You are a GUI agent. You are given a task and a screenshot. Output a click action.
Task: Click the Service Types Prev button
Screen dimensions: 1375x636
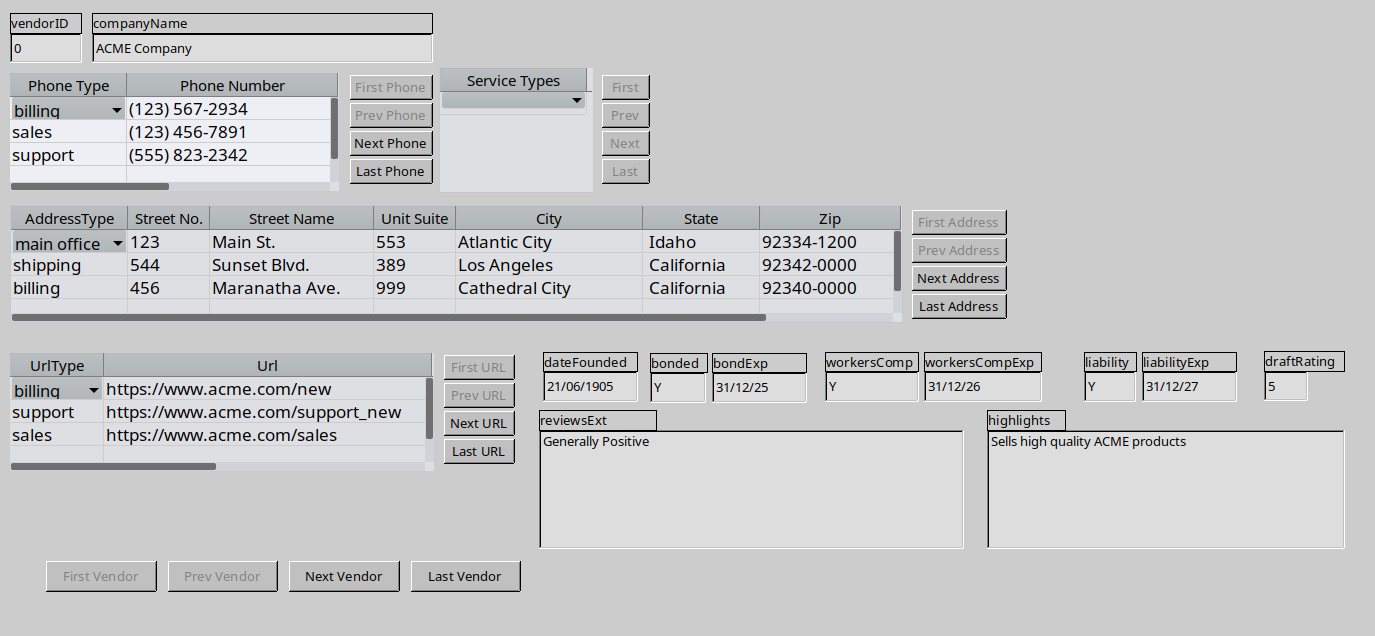coord(626,115)
